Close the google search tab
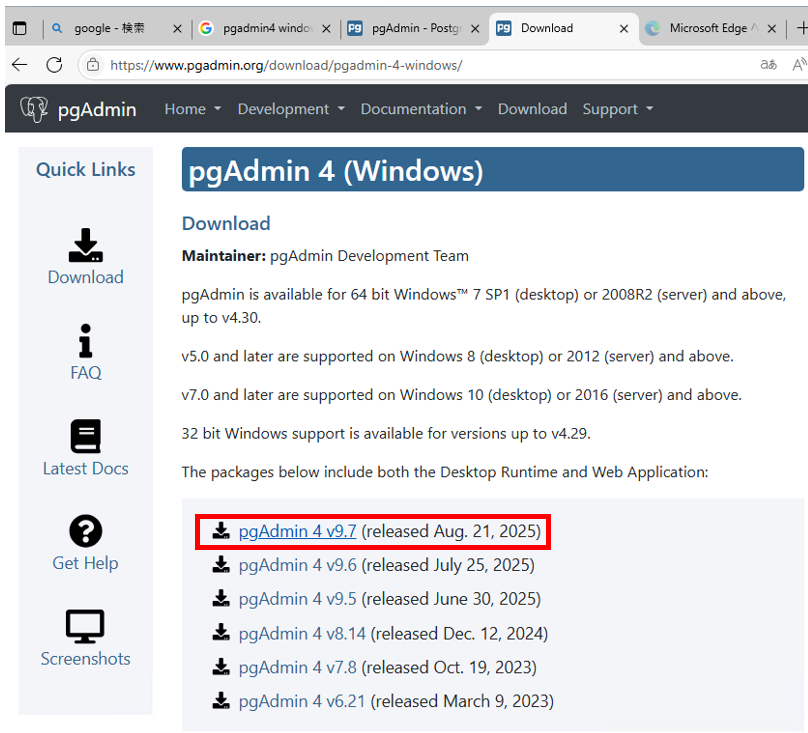 (177, 29)
